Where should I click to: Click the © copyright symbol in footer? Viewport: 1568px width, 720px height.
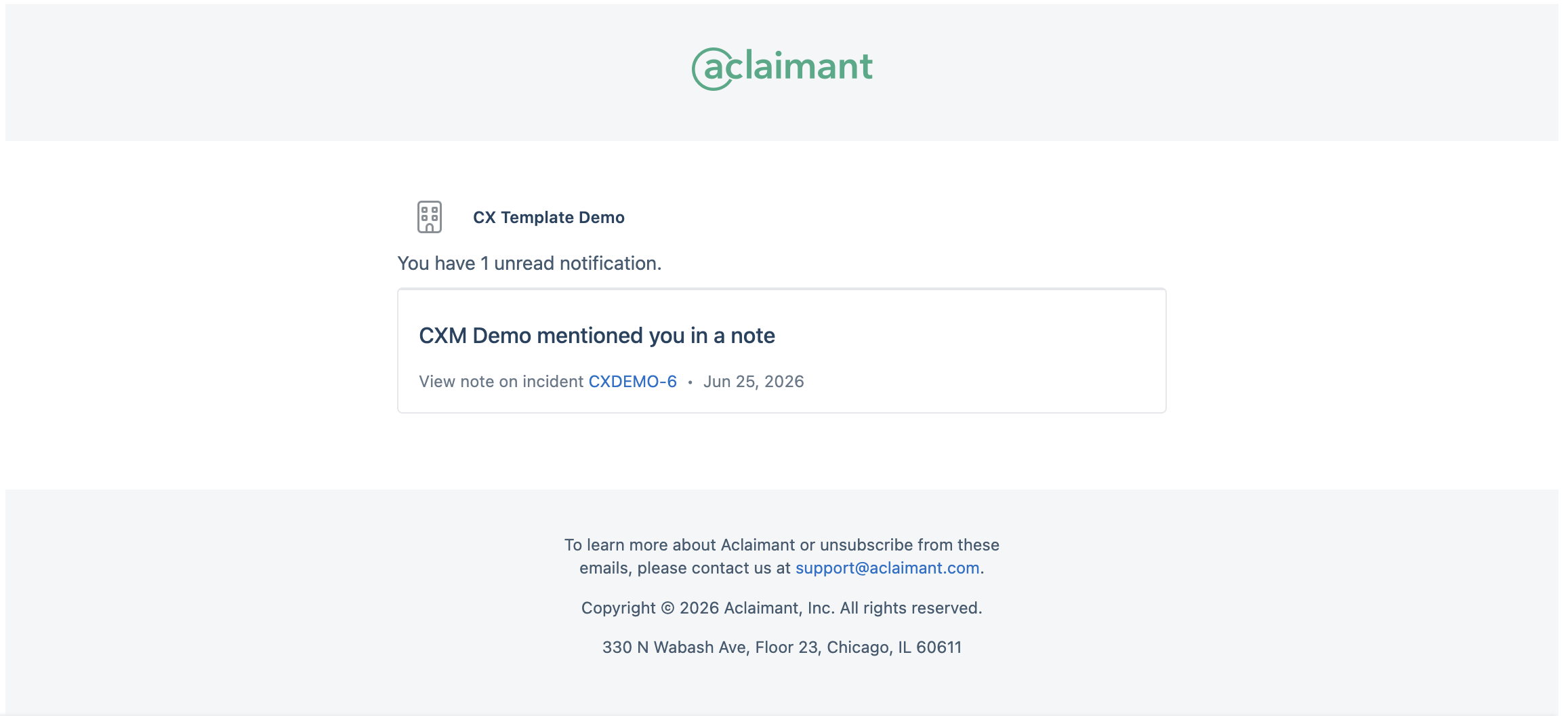pos(667,608)
